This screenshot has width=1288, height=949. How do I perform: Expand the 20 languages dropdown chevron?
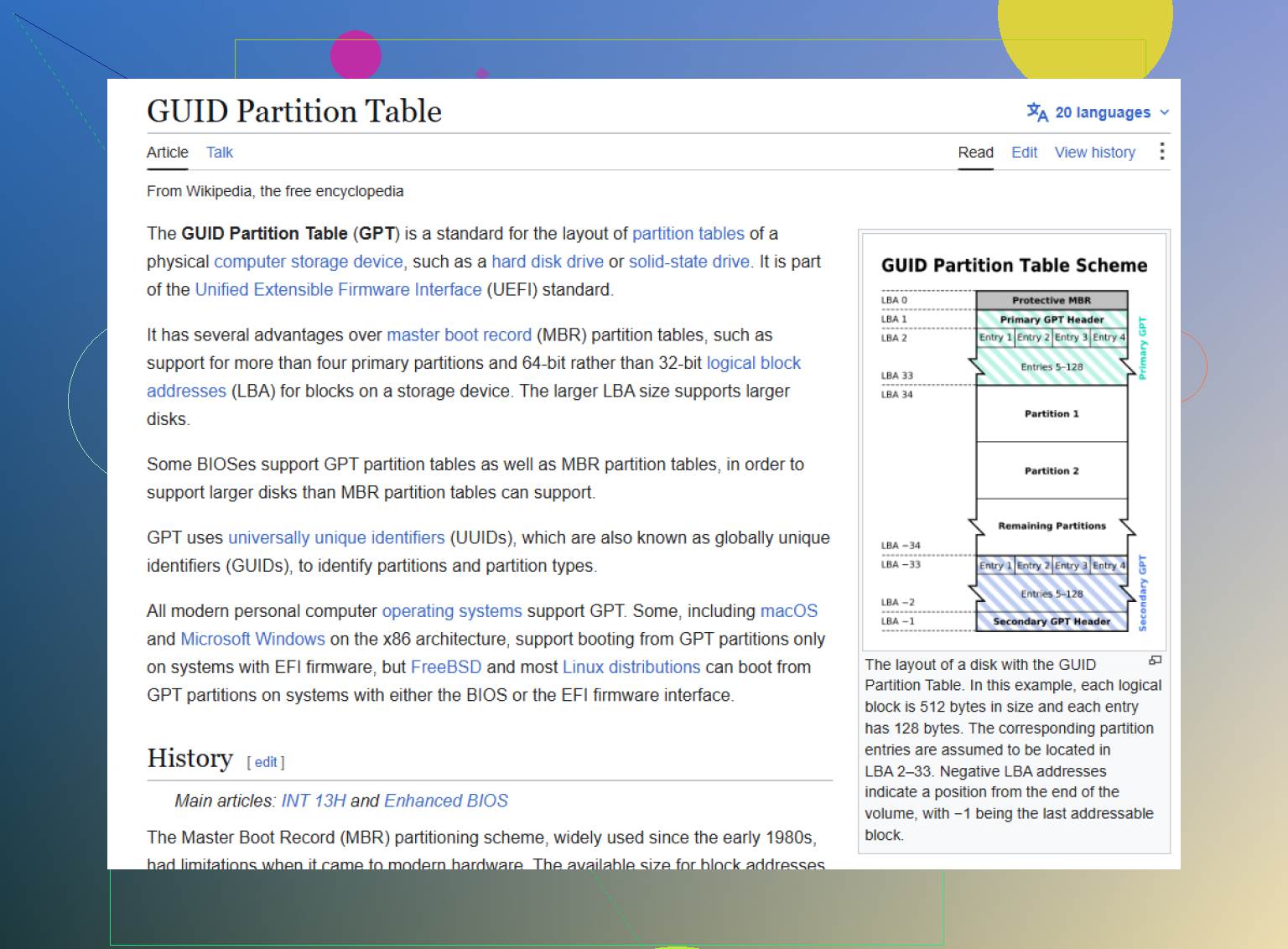point(1164,112)
